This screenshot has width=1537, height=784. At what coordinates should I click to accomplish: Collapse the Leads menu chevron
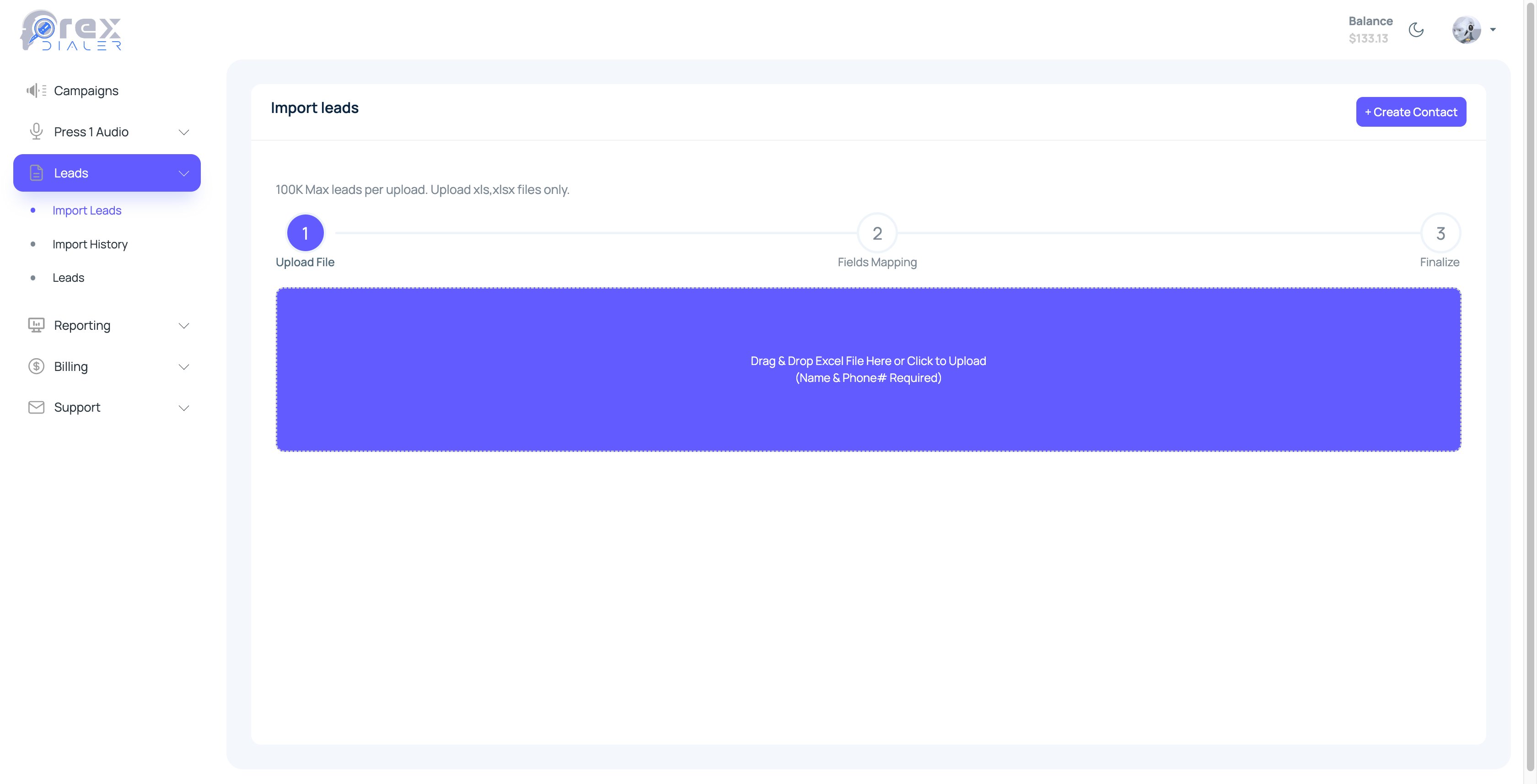pyautogui.click(x=184, y=173)
